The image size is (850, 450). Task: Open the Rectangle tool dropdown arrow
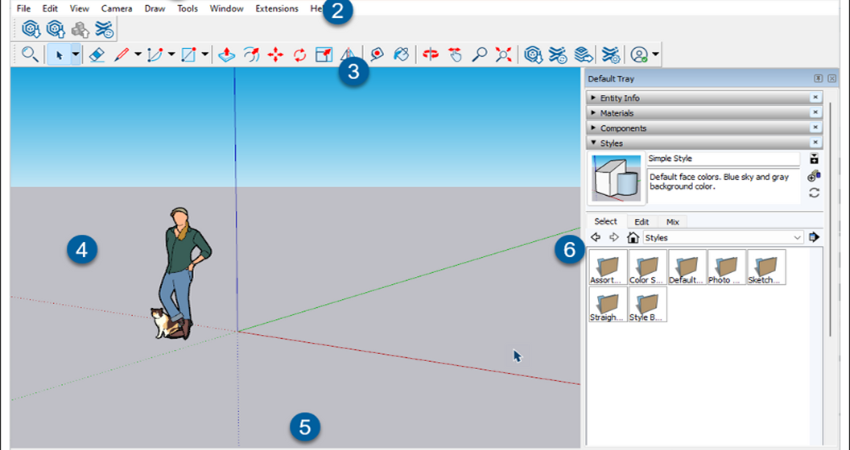[x=204, y=54]
